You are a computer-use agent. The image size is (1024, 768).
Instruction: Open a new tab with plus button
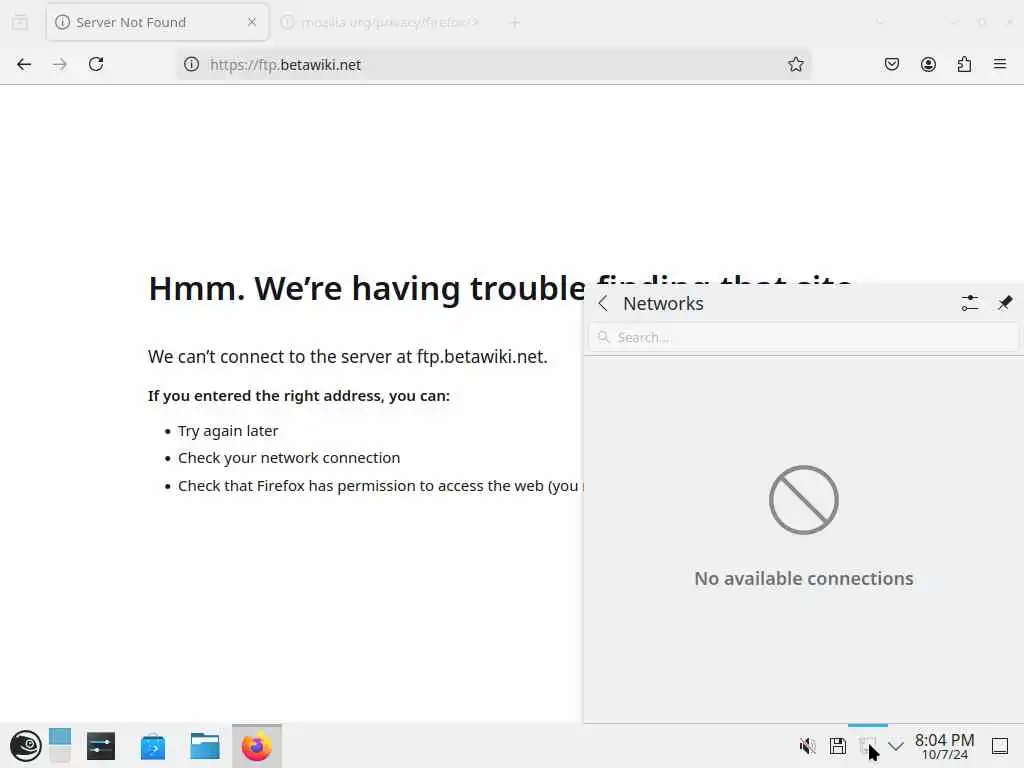(515, 23)
